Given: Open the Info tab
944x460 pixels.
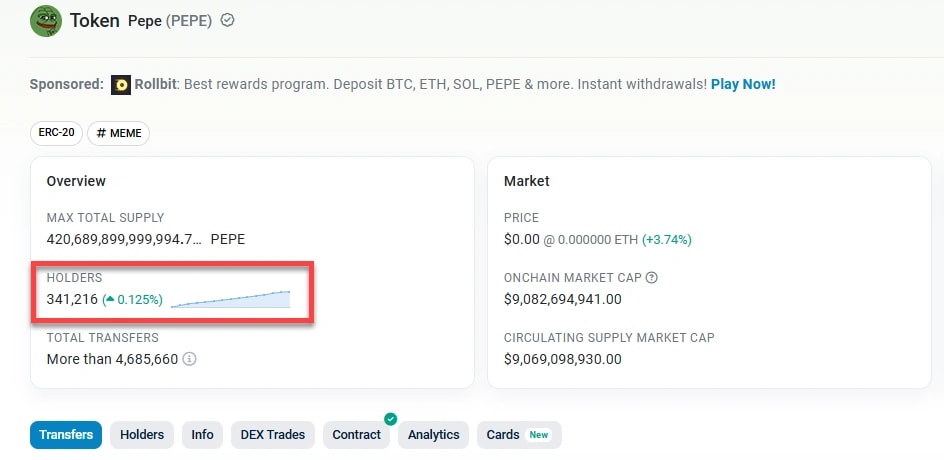Looking at the screenshot, I should (202, 435).
